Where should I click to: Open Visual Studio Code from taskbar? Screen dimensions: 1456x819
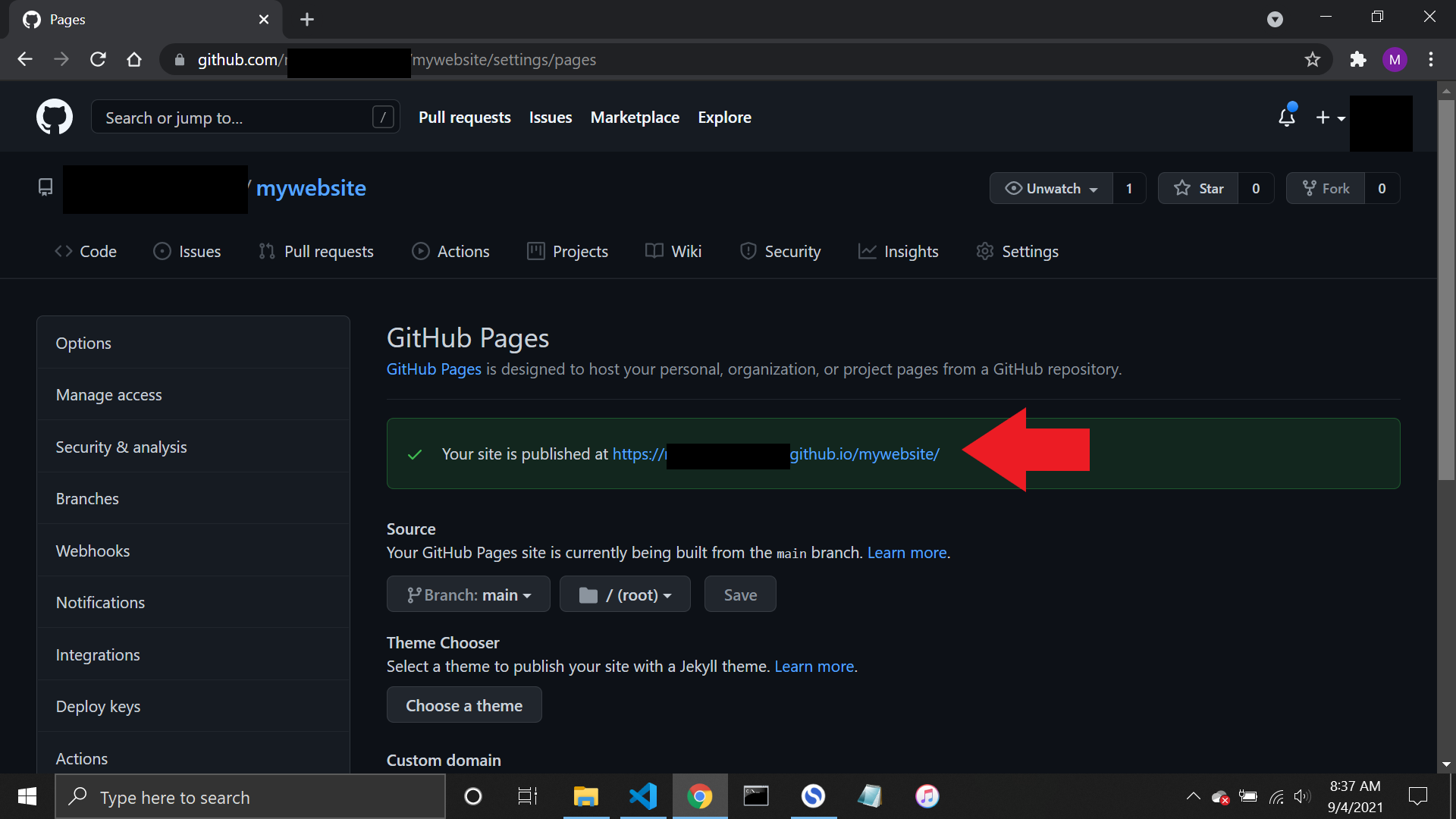pos(643,796)
